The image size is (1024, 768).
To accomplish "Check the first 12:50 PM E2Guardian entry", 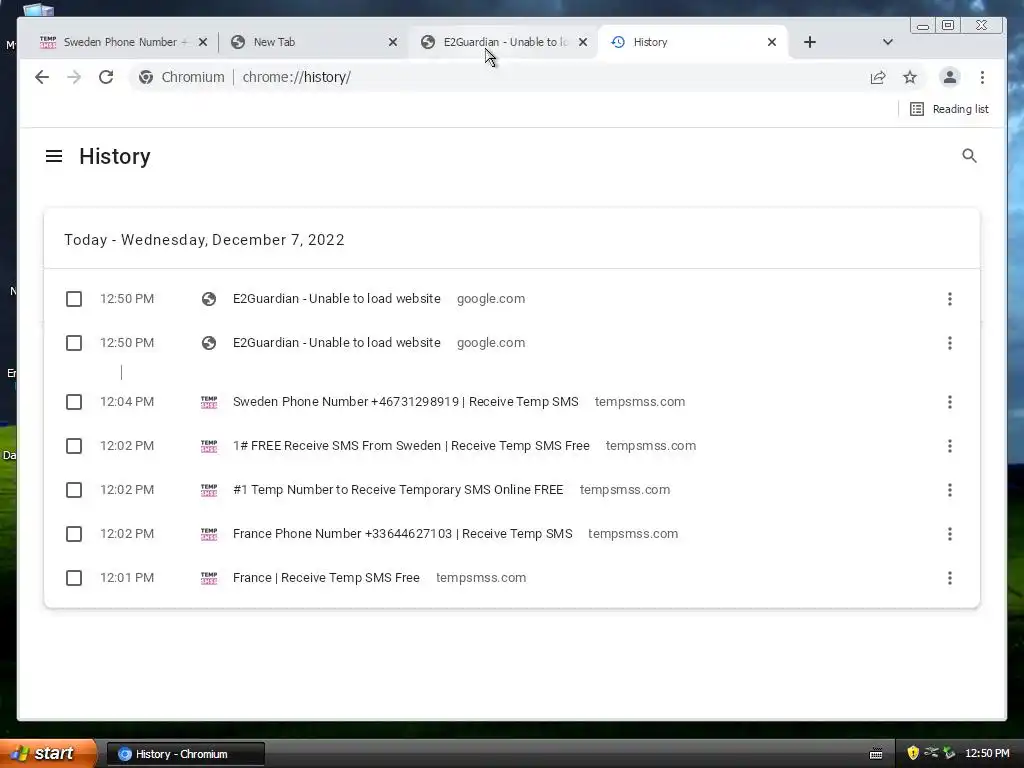I will (x=74, y=299).
